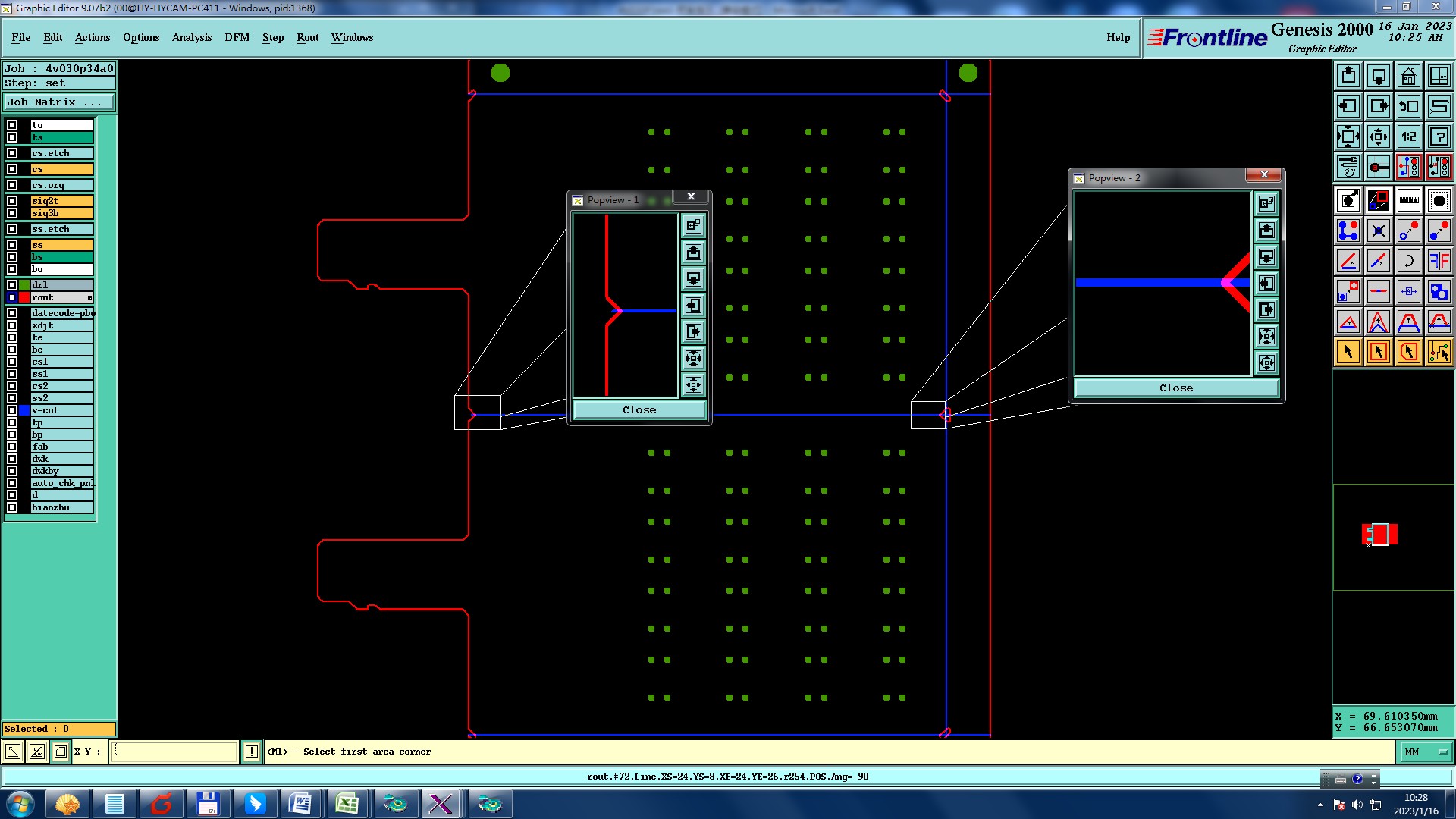Click the pan down icon in main toolbar
This screenshot has height=819, width=1456.
click(1379, 76)
